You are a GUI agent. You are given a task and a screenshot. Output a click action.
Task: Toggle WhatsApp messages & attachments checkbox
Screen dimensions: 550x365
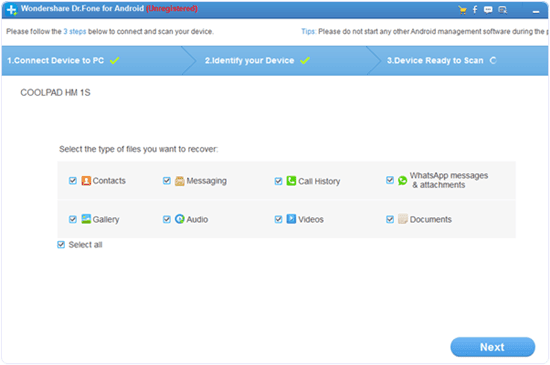click(390, 180)
